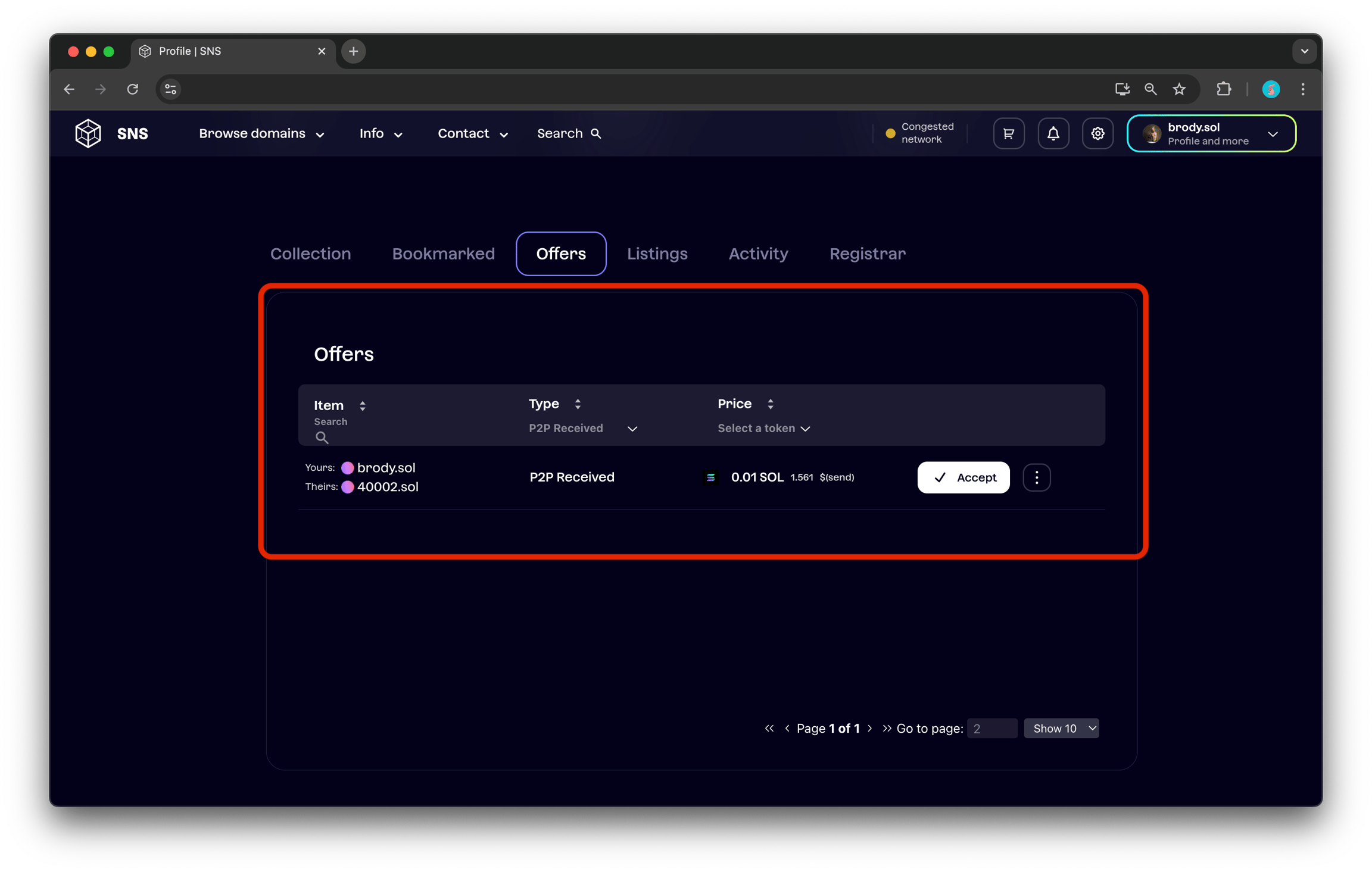Open the shopping cart icon

(x=1008, y=133)
